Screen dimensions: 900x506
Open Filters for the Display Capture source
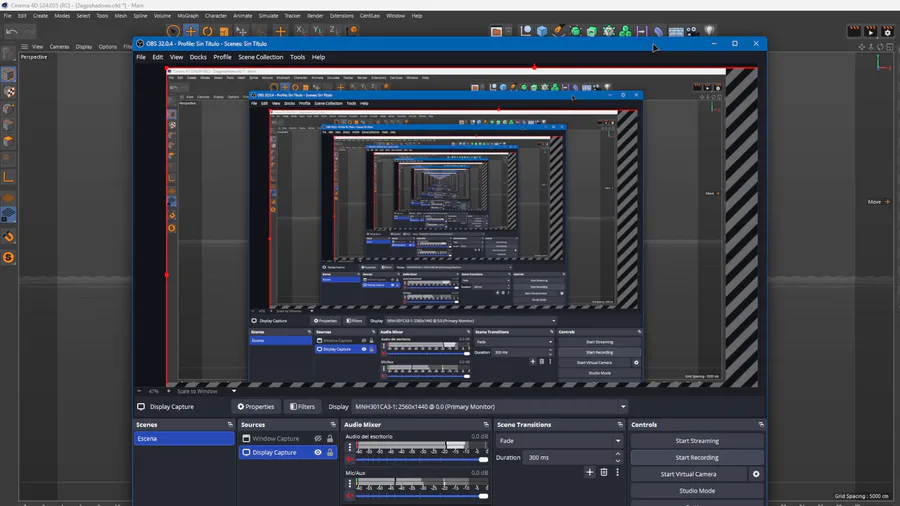tap(302, 407)
